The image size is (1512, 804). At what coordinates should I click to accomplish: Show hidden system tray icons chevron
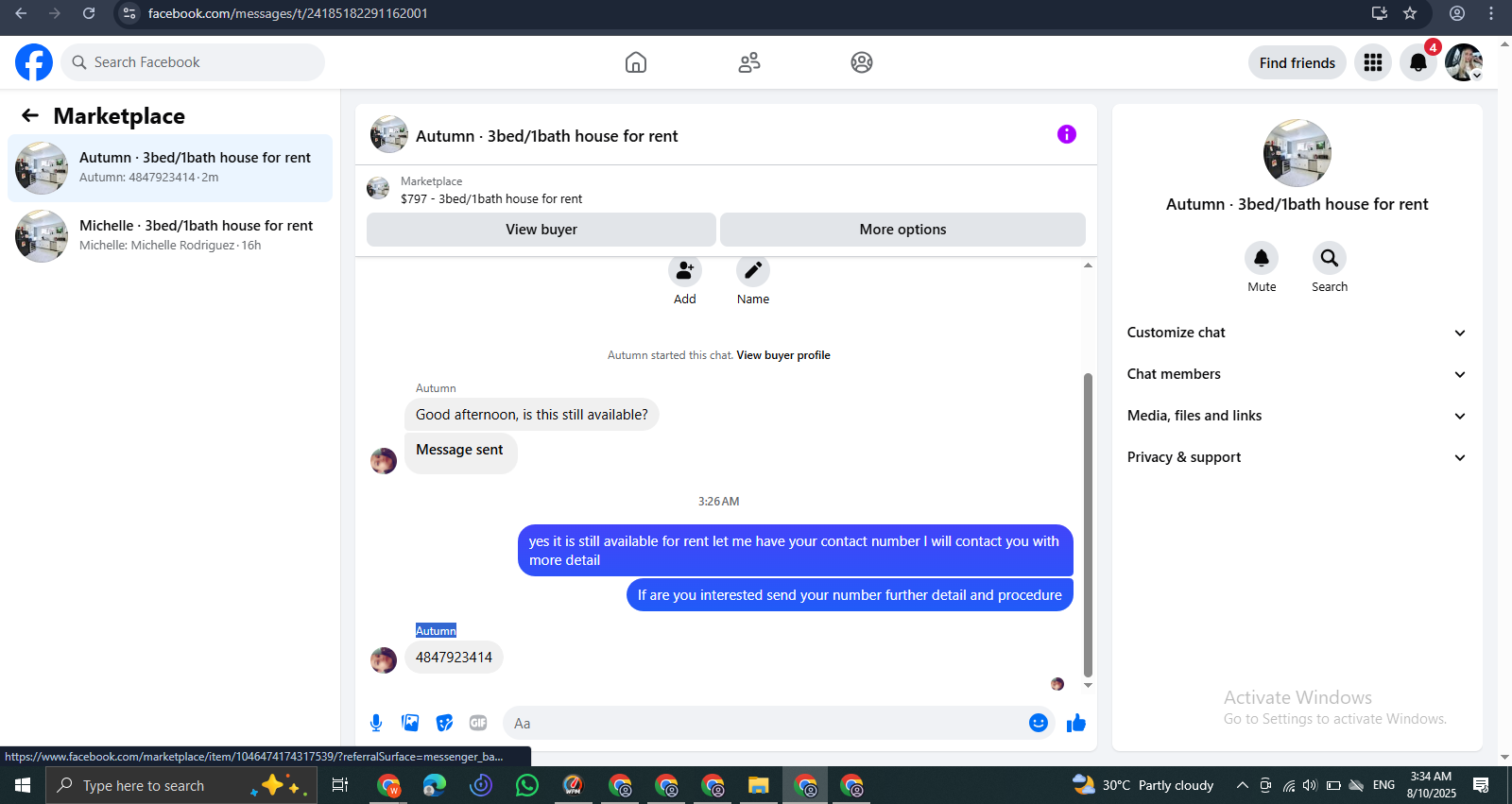point(1242,785)
